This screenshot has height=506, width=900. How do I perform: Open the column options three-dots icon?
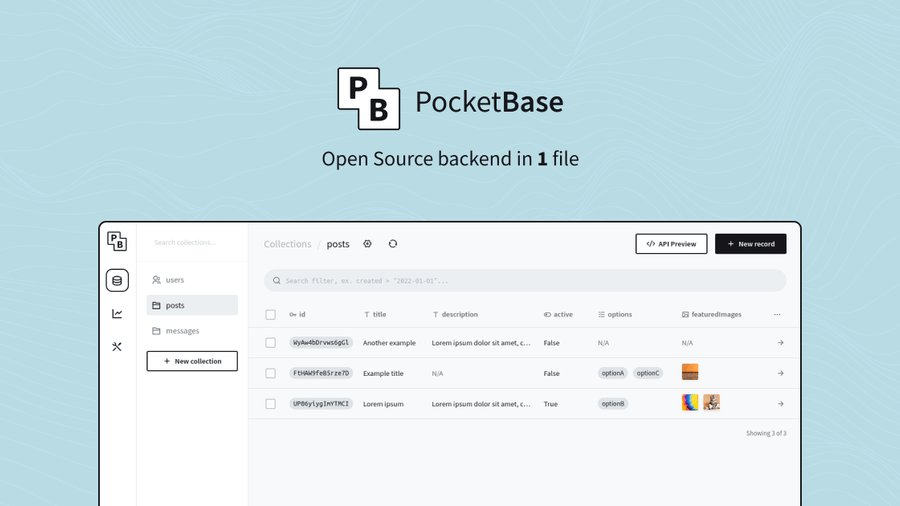pyautogui.click(x=777, y=314)
